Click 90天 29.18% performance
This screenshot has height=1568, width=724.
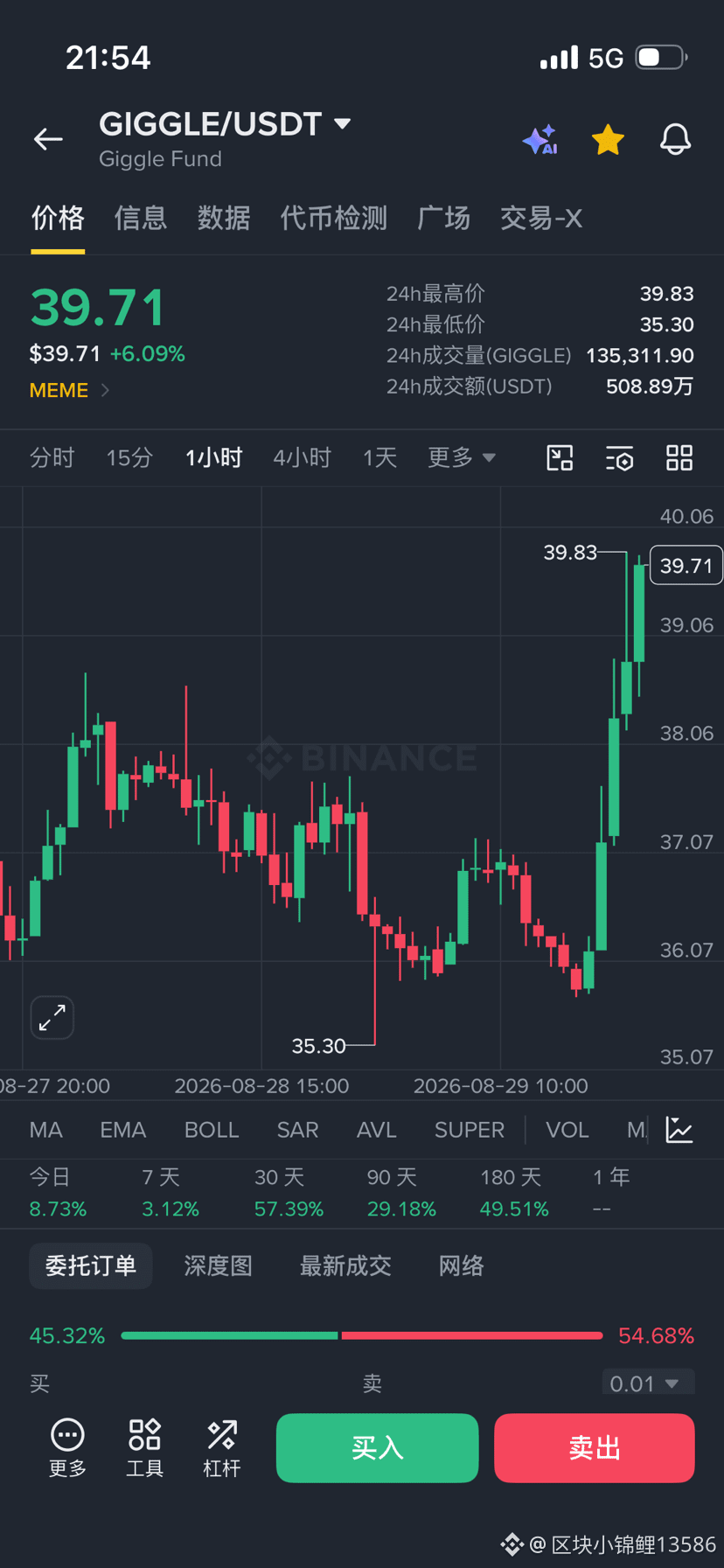click(x=401, y=1193)
